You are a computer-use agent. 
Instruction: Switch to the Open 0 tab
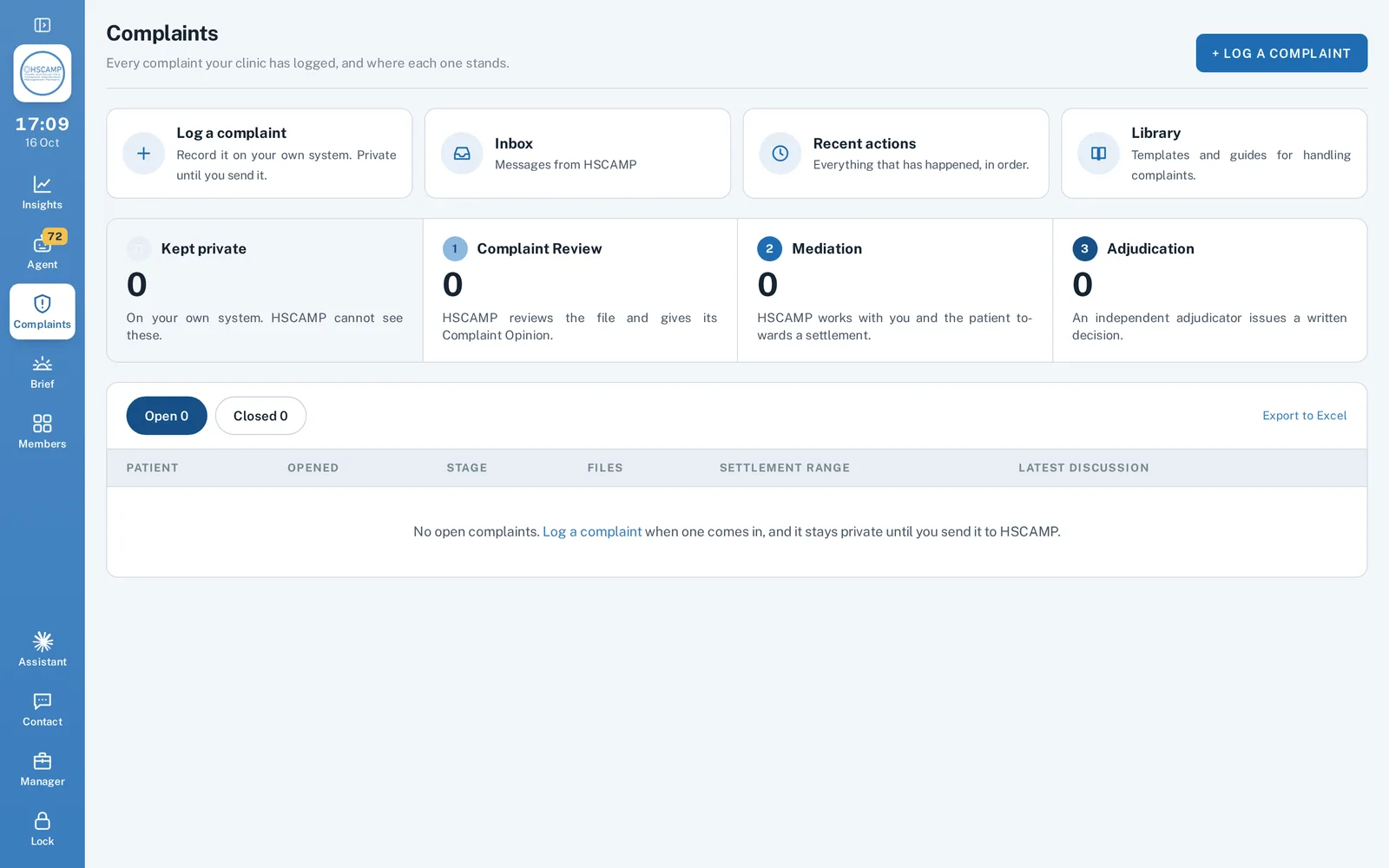coord(167,416)
